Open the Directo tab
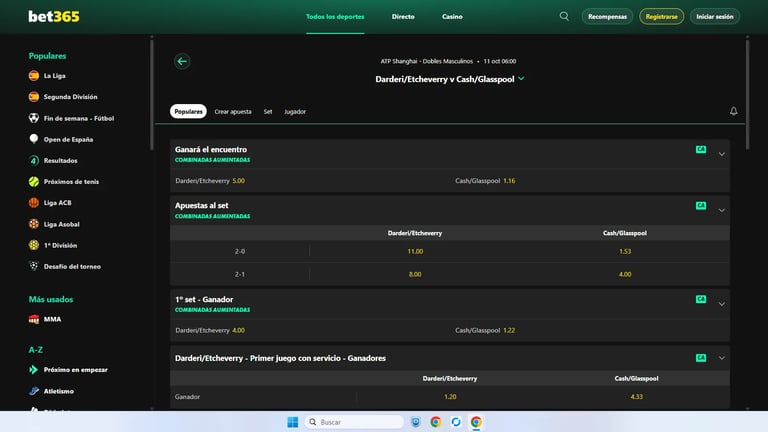 tap(403, 17)
